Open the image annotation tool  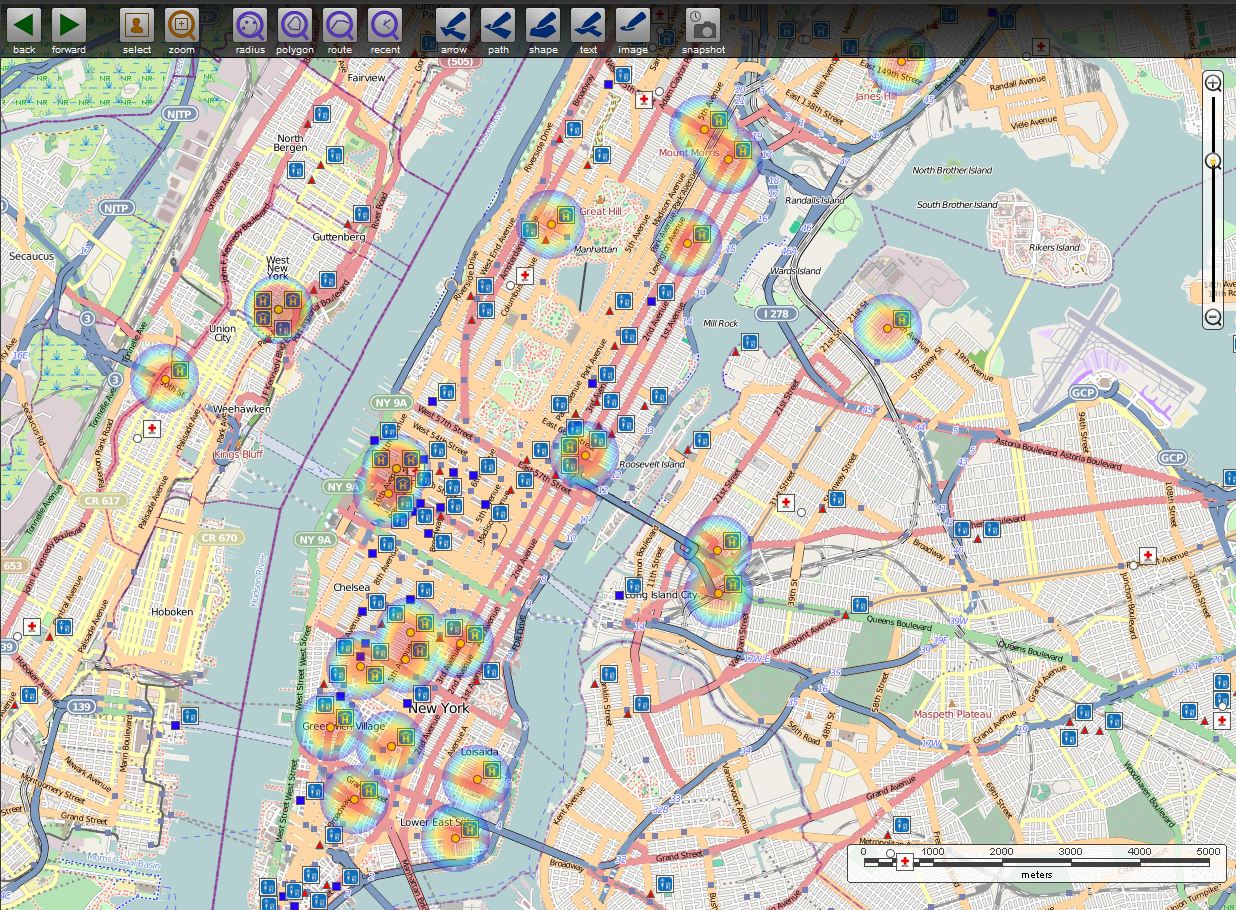pyautogui.click(x=632, y=25)
